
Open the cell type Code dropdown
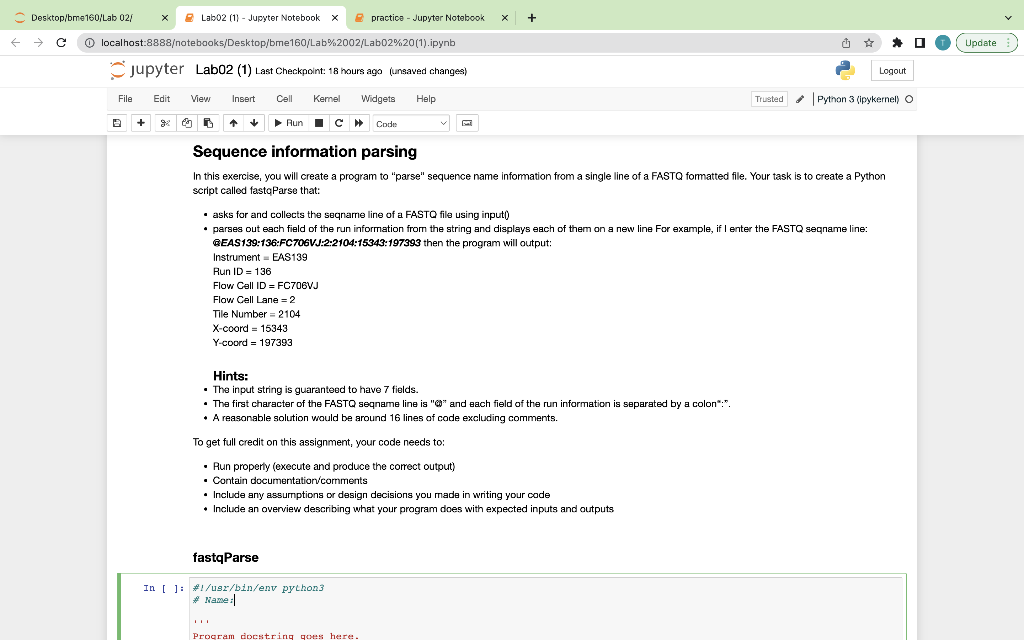tap(411, 122)
